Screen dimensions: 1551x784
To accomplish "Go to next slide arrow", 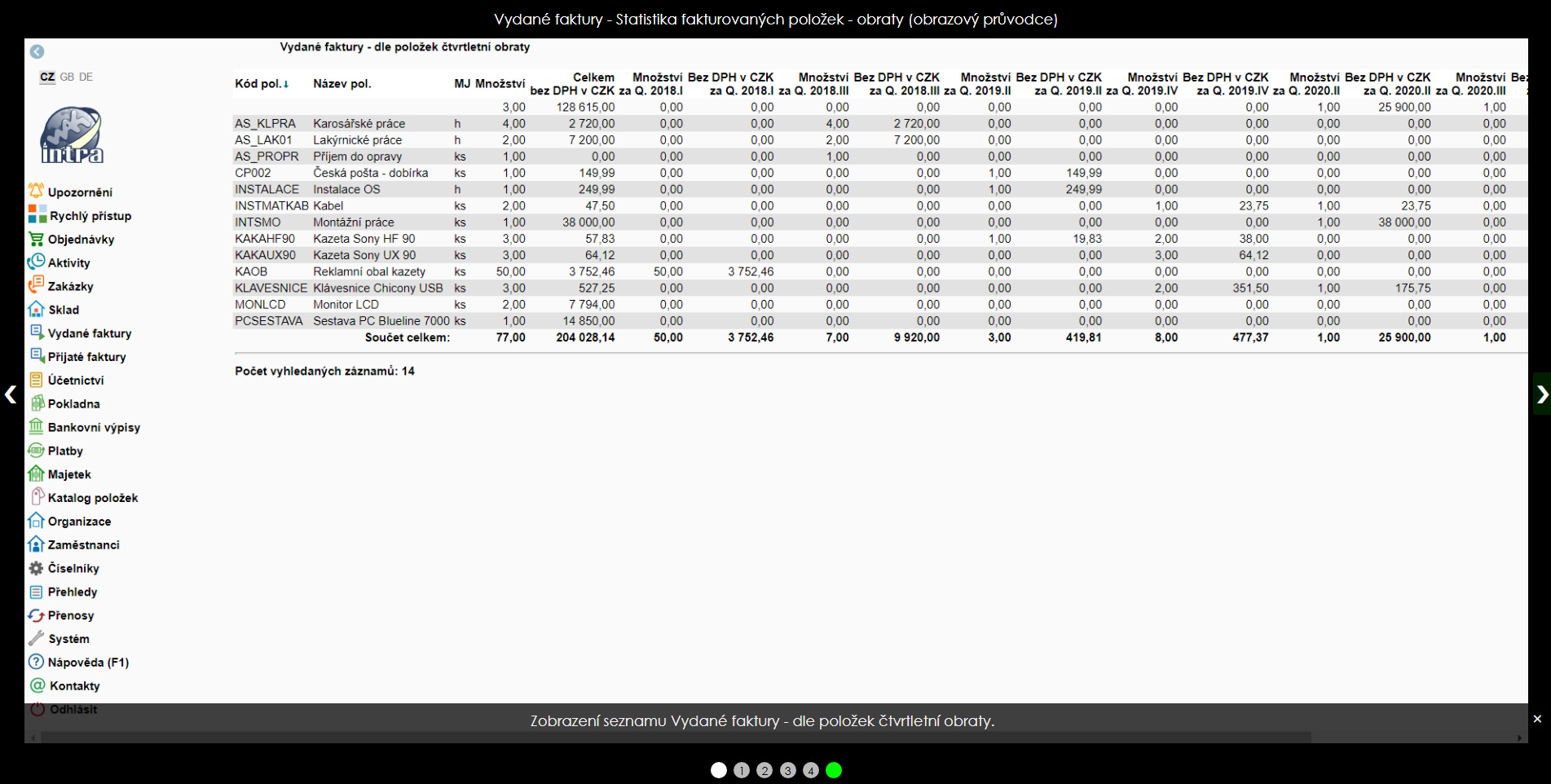I will (x=1542, y=394).
